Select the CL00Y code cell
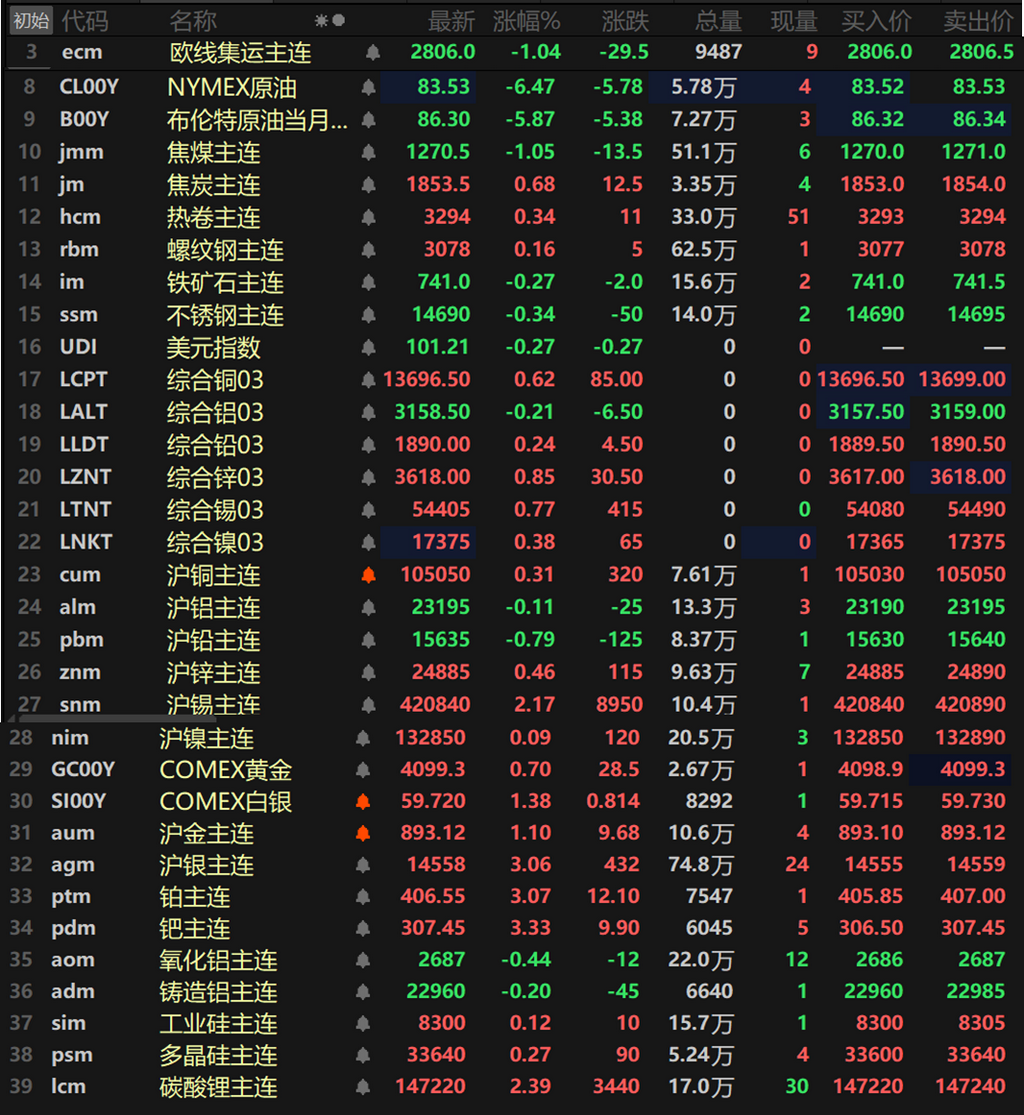The width and height of the screenshot is (1024, 1115). coord(89,87)
